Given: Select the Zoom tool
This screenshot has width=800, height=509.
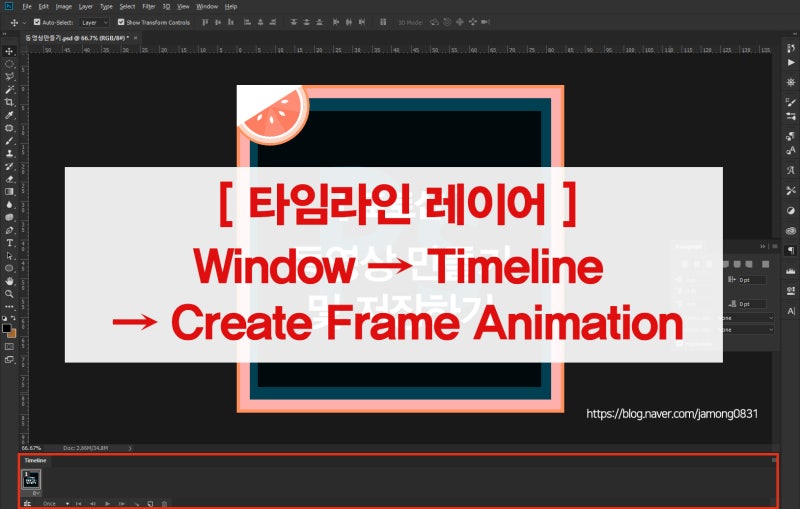Looking at the screenshot, I should (x=9, y=294).
